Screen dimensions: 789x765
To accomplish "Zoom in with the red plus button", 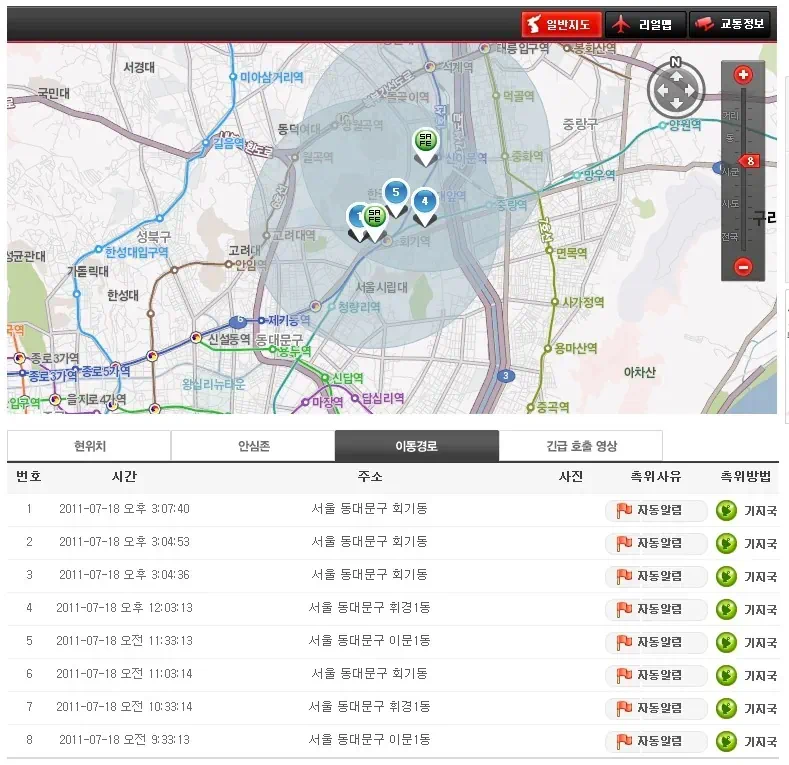I will click(743, 75).
